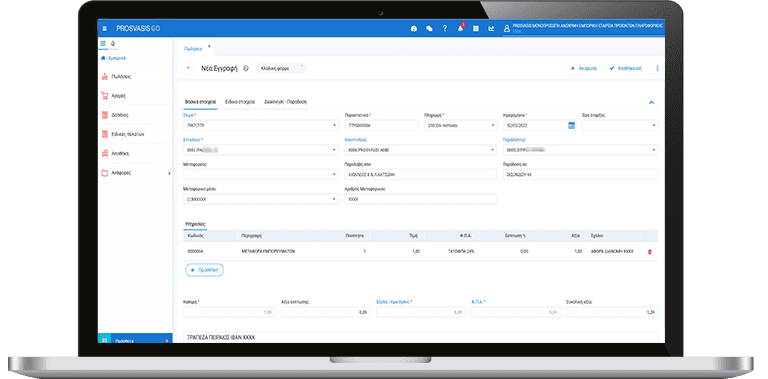Open Ειδικές πελατών icon in sidebar
768x379 pixels.
tap(105, 134)
